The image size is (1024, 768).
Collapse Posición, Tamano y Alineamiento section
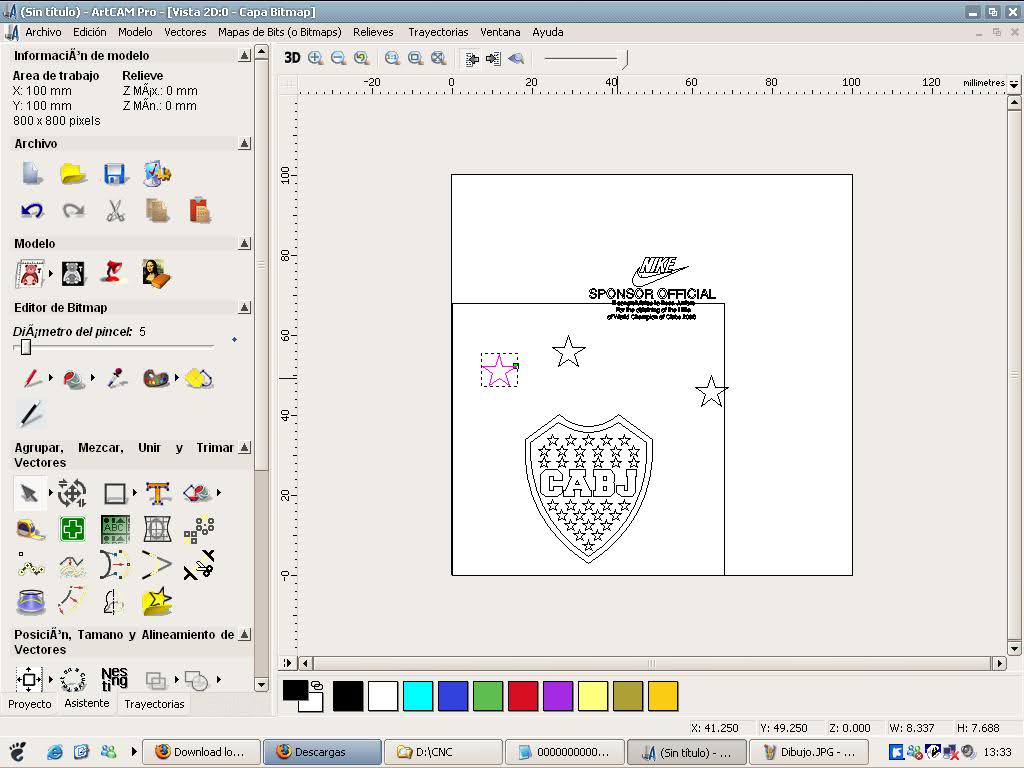click(244, 634)
